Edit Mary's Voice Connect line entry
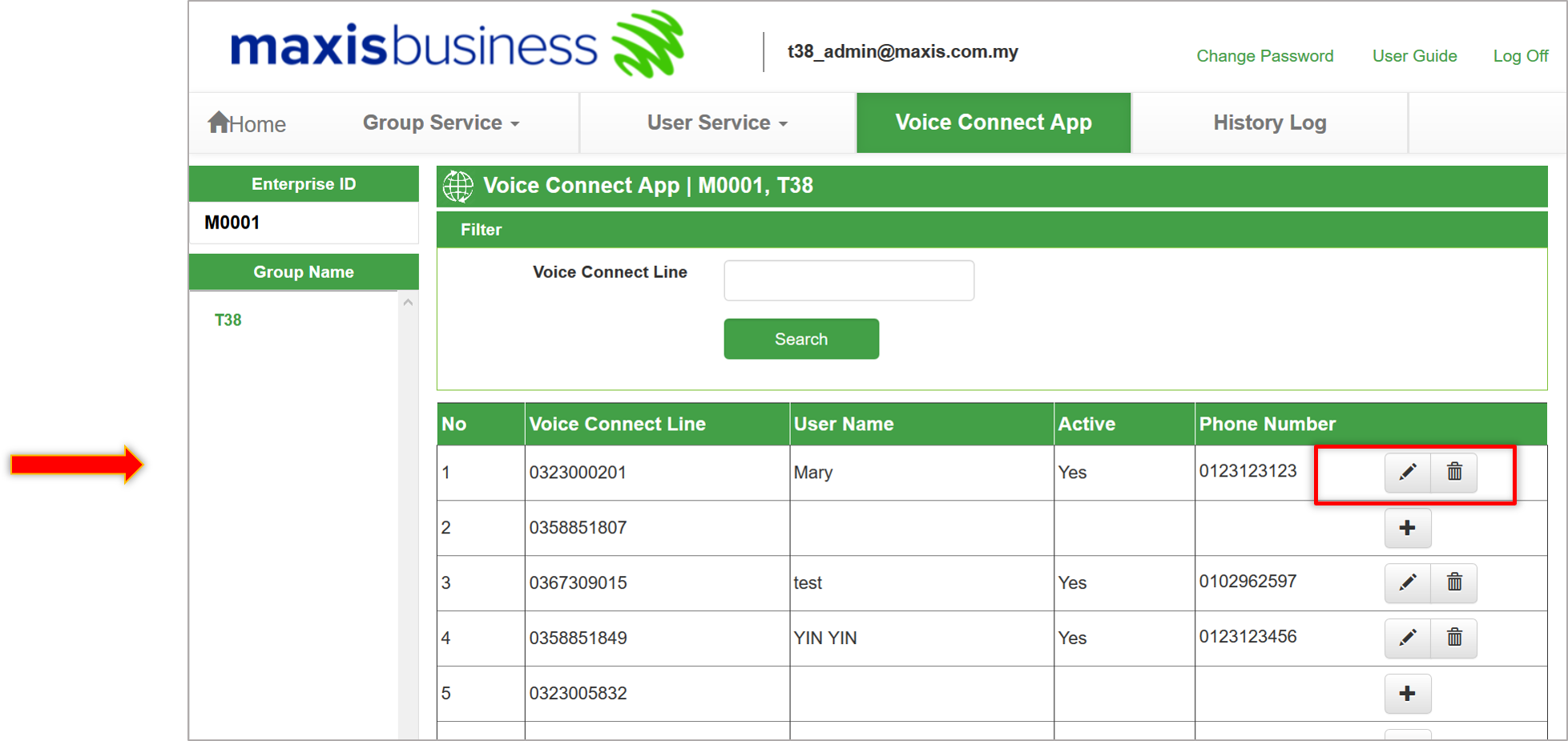Image resolution: width=1568 pixels, height=741 pixels. [1407, 472]
